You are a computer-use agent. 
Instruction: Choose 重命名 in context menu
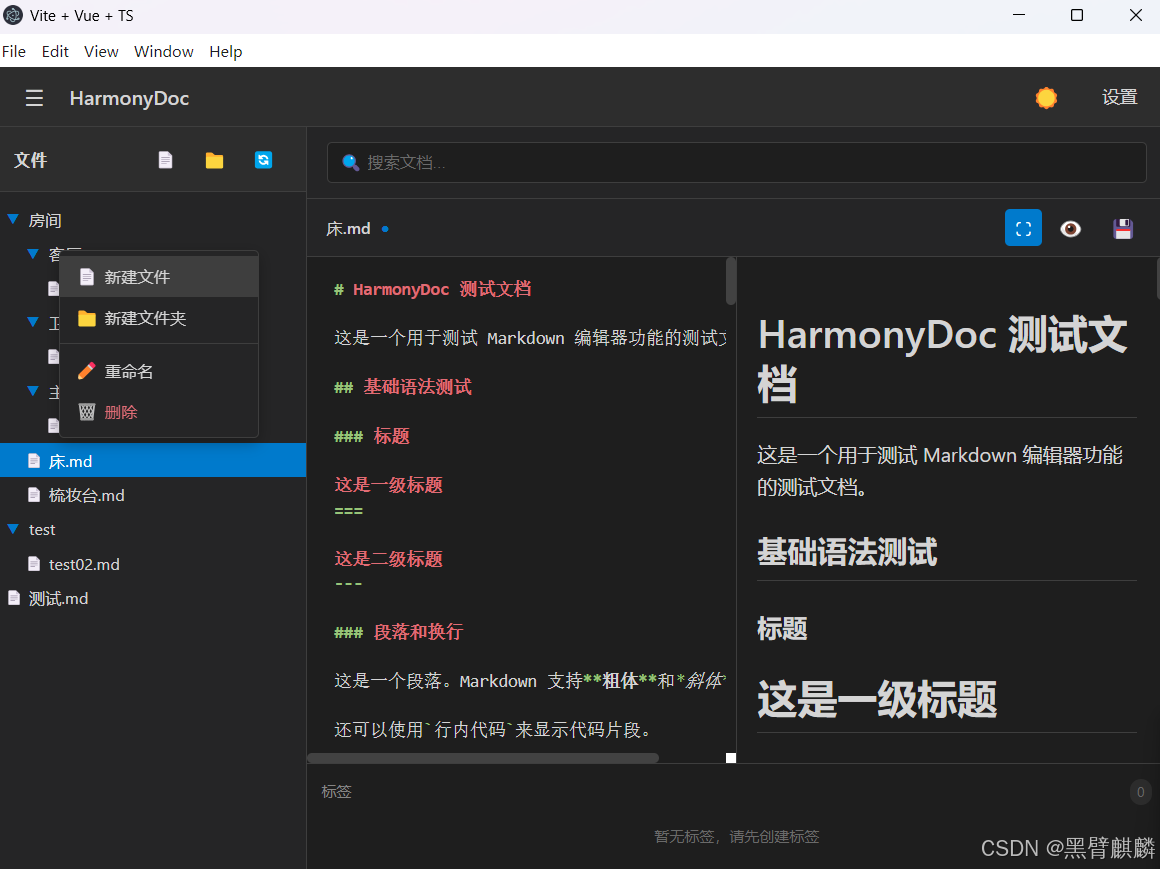(159, 371)
